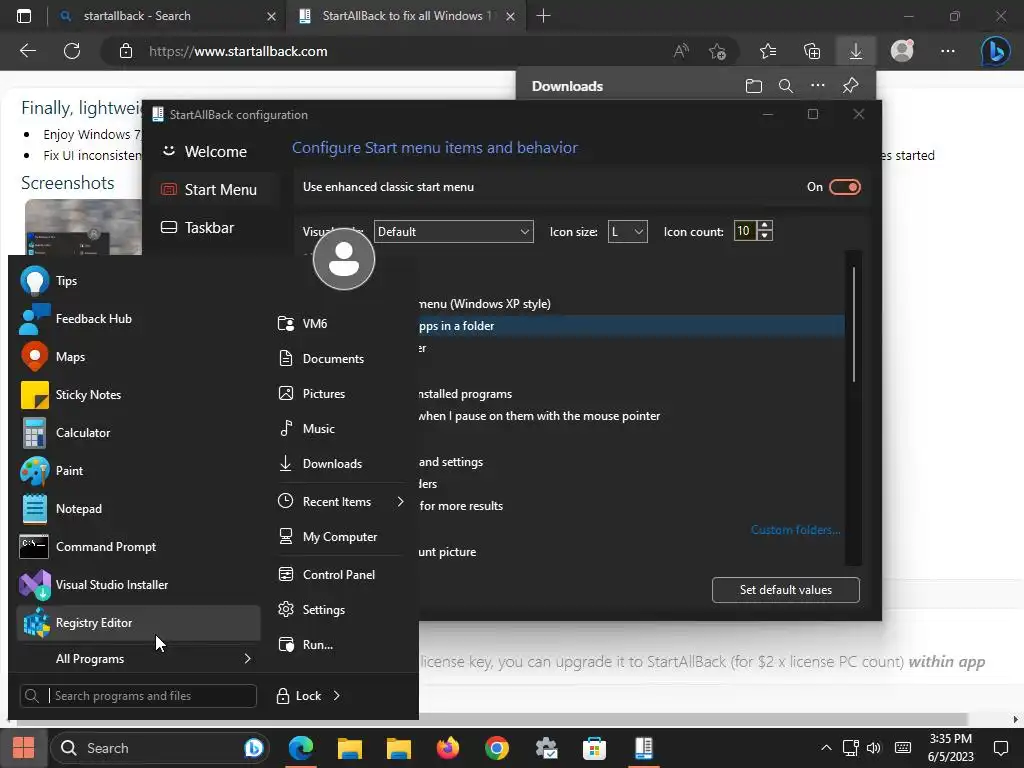Select the highlighted 'apps in a folder' option

tap(631, 326)
